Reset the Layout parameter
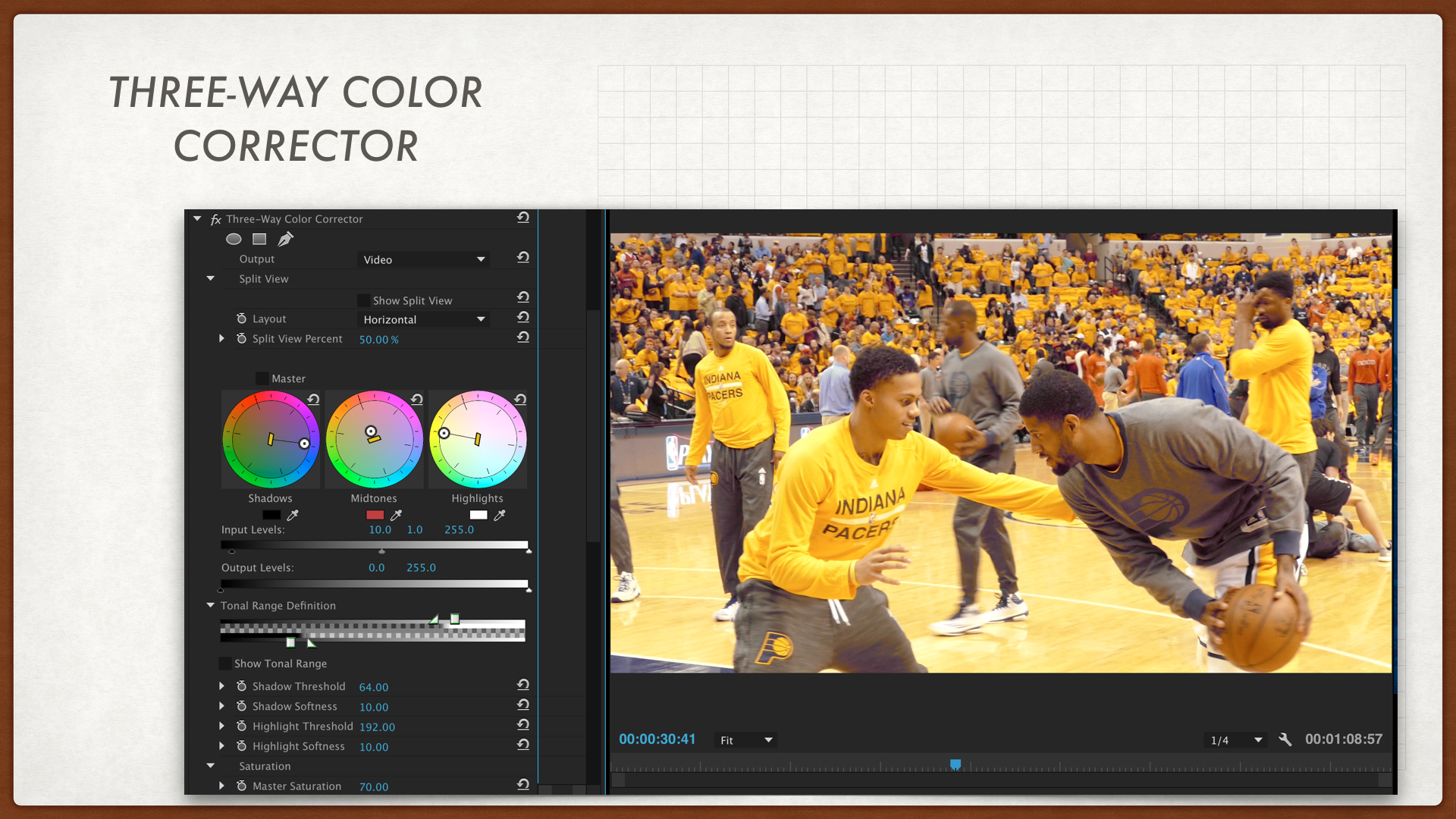The width and height of the screenshot is (1456, 819). [523, 317]
